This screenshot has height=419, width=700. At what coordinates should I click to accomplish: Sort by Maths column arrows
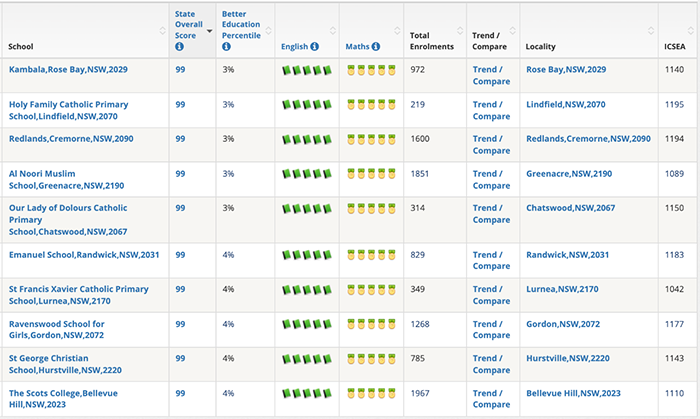(397, 30)
